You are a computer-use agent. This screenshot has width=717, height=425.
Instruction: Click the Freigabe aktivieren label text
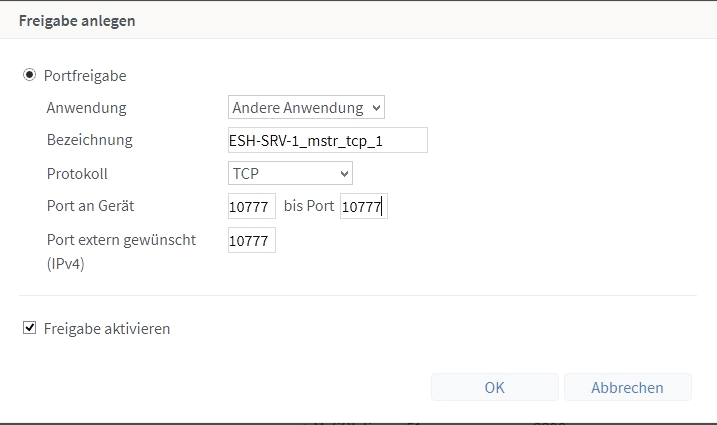[107, 328]
